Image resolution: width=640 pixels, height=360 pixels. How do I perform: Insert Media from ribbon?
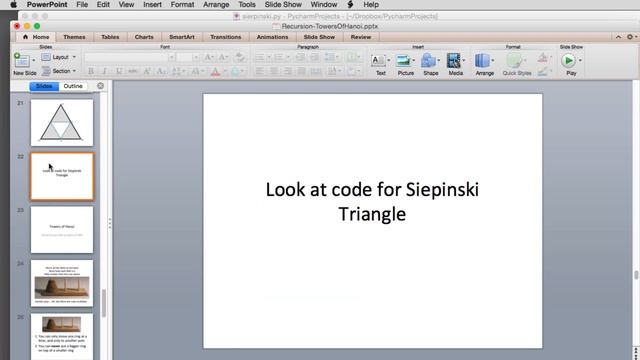(x=453, y=60)
